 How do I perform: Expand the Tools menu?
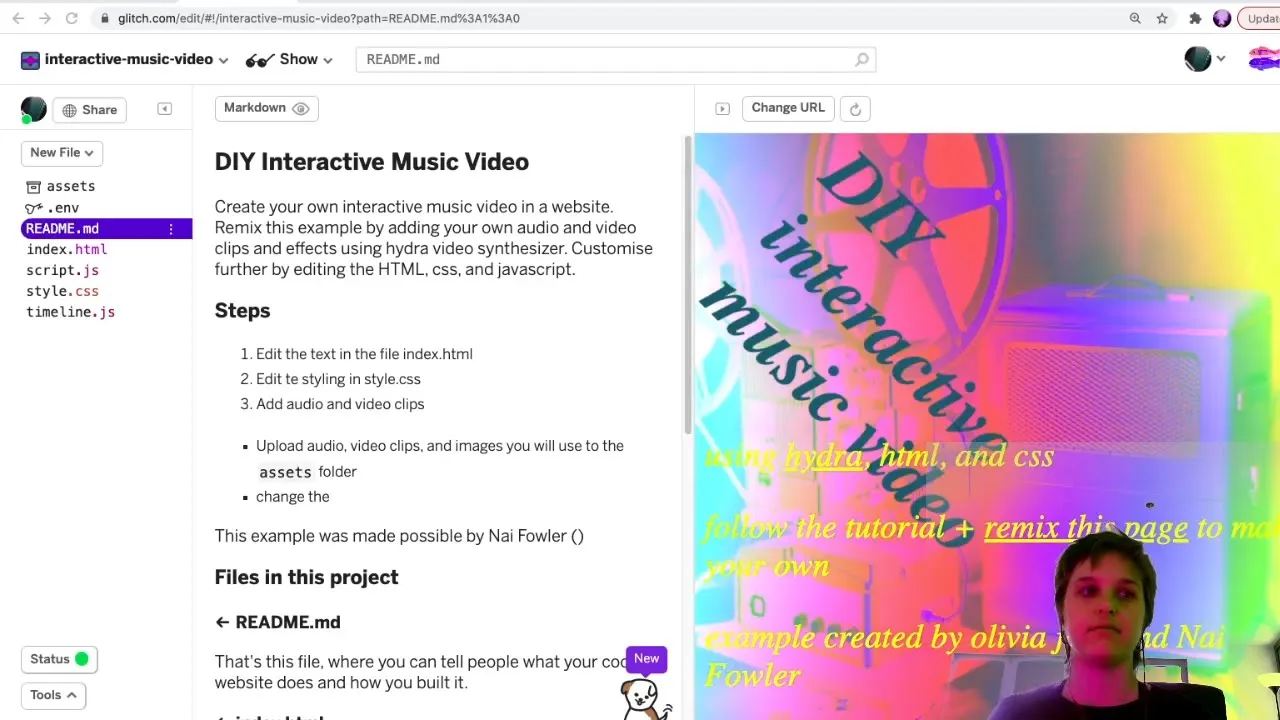[53, 695]
